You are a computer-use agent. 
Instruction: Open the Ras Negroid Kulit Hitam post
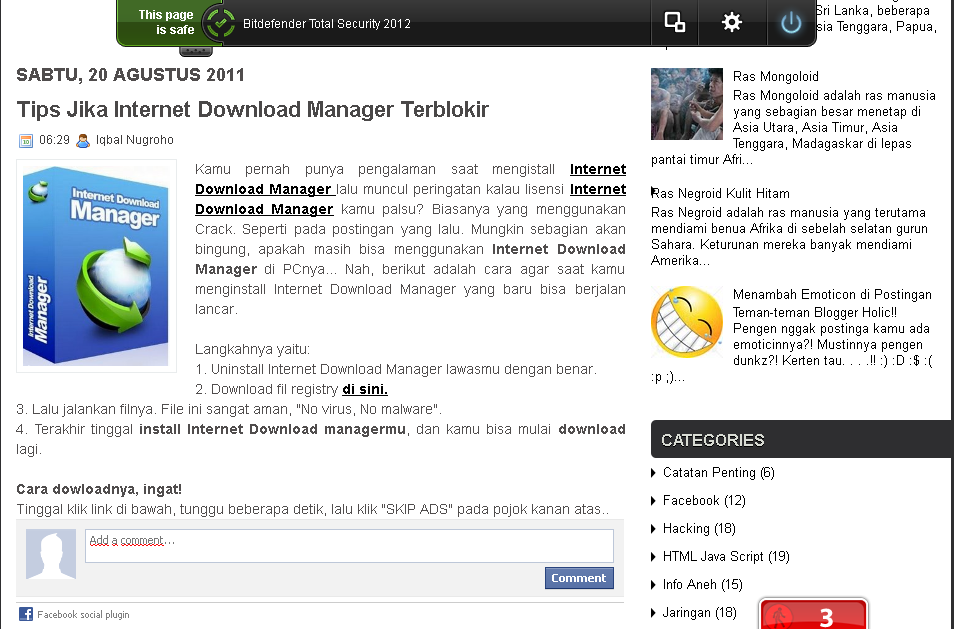point(720,193)
